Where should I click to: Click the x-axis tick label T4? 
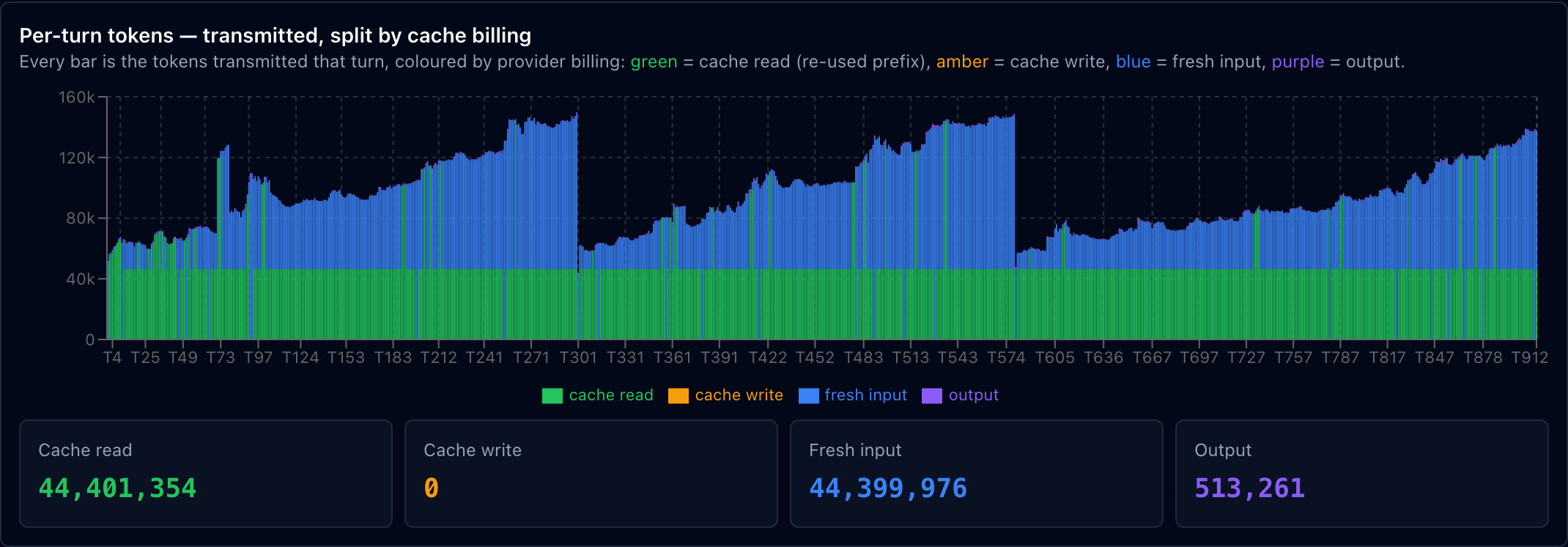[x=112, y=357]
